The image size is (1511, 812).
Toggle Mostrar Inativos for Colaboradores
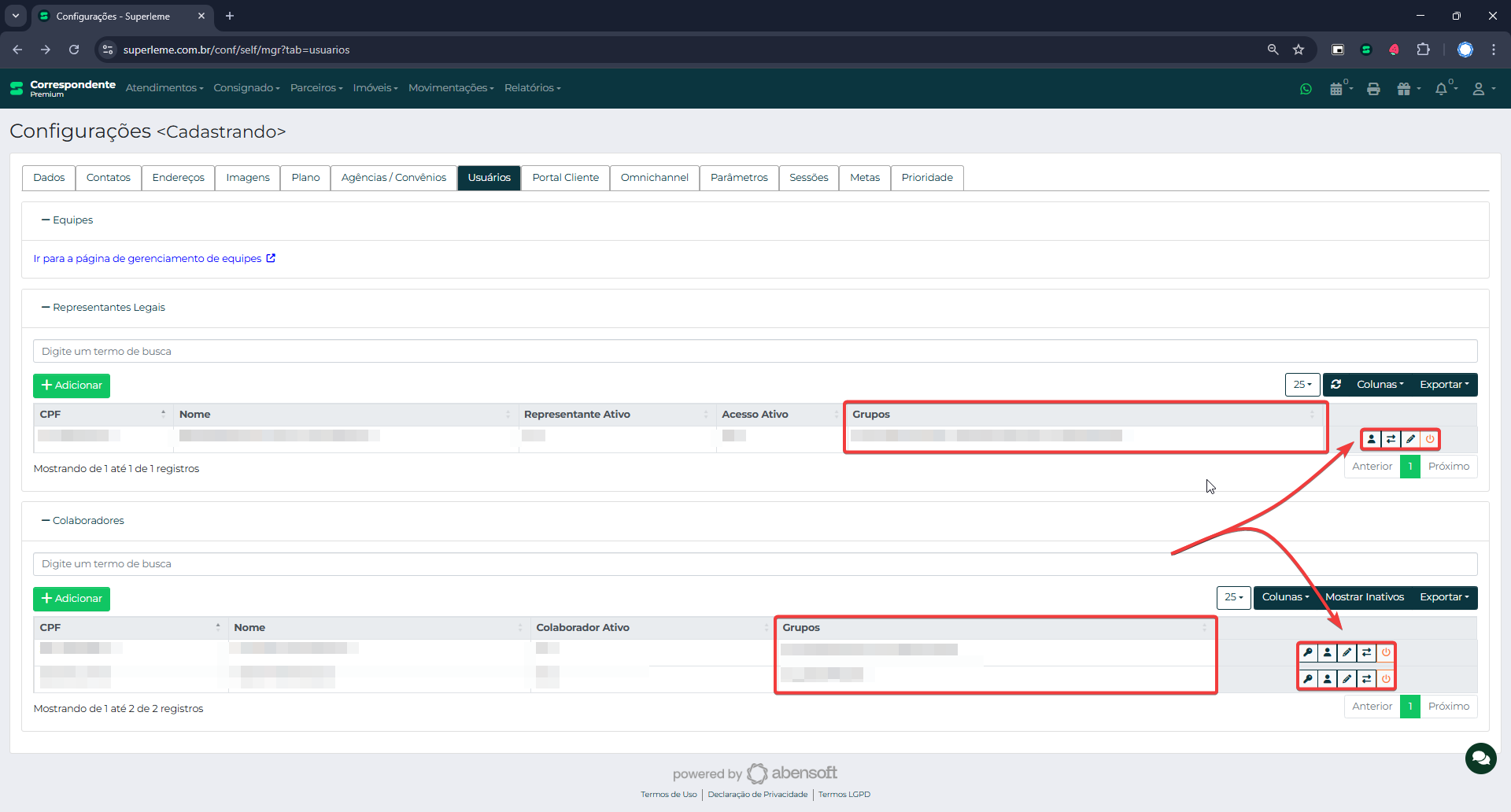coord(1364,597)
